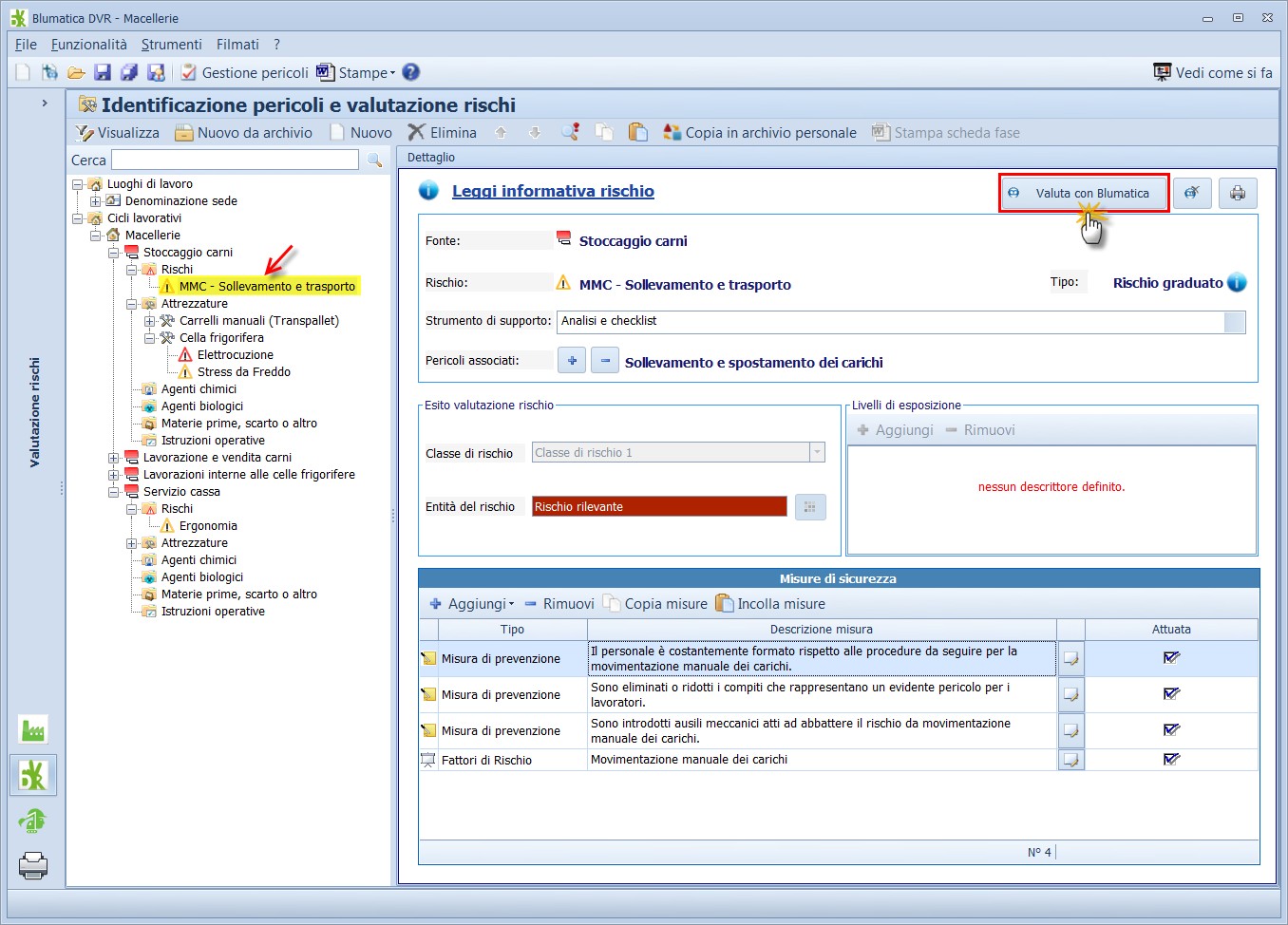Image resolution: width=1288 pixels, height=925 pixels.
Task: Click Rimuovi in Livelli di esposizione
Action: pyautogui.click(x=979, y=430)
